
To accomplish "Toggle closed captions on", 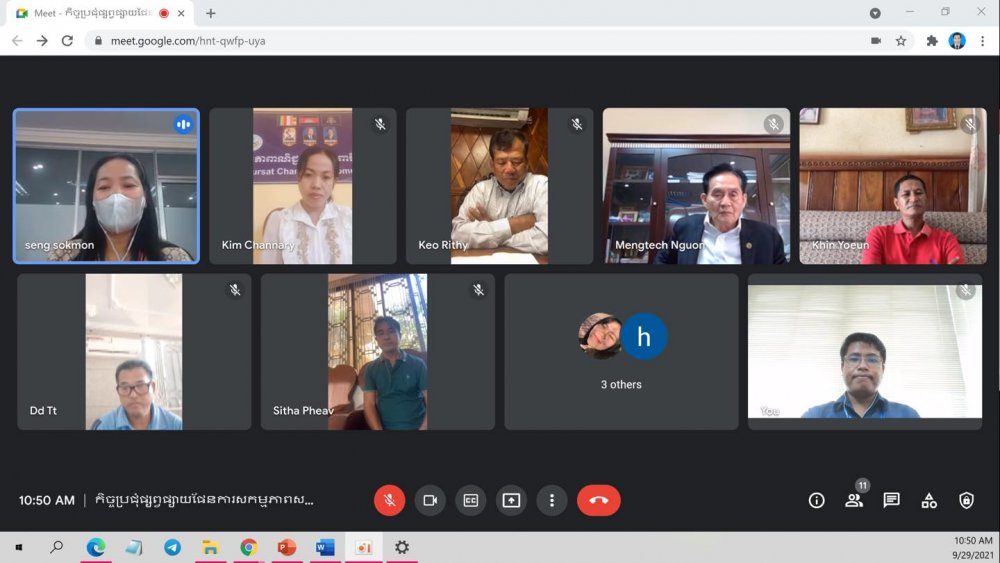I will click(470, 500).
